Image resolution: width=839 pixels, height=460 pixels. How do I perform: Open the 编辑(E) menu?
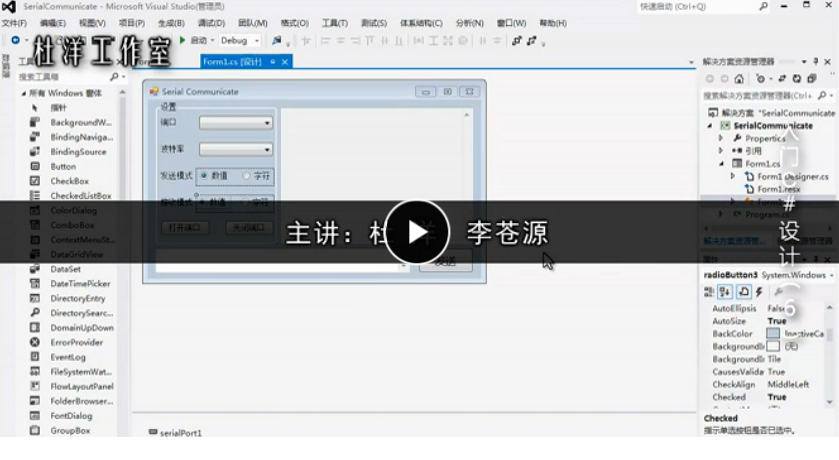52,23
